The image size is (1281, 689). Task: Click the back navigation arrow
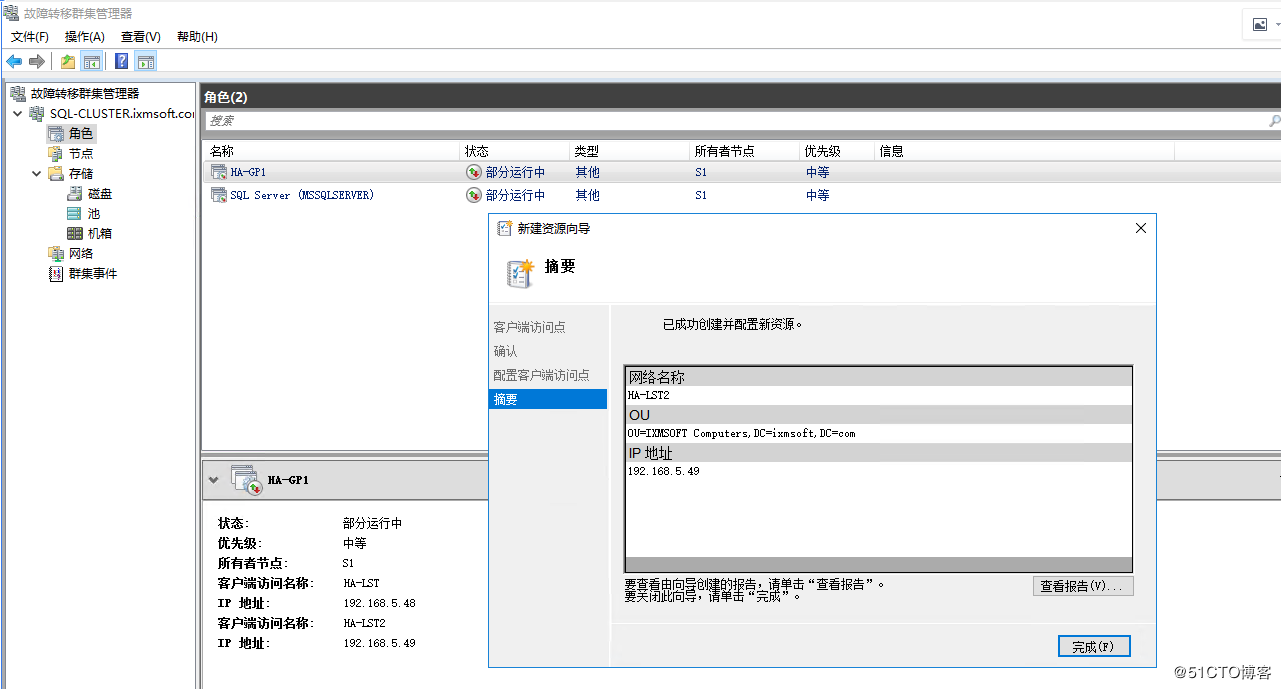[x=14, y=60]
